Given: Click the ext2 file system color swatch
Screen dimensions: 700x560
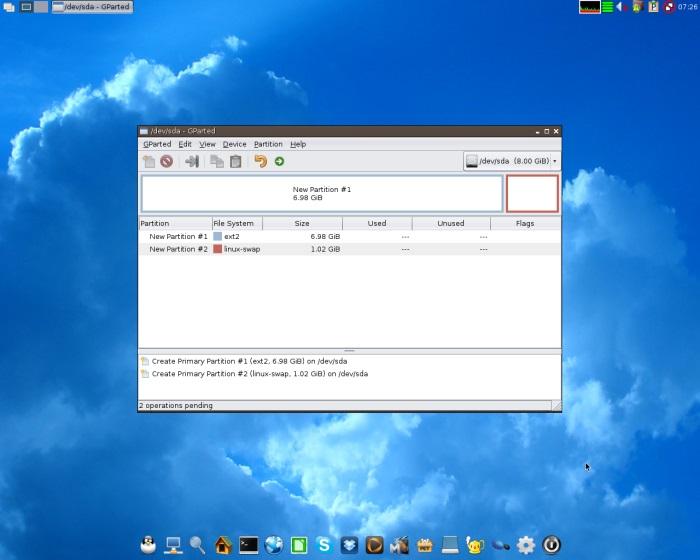Looking at the screenshot, I should [x=217, y=236].
